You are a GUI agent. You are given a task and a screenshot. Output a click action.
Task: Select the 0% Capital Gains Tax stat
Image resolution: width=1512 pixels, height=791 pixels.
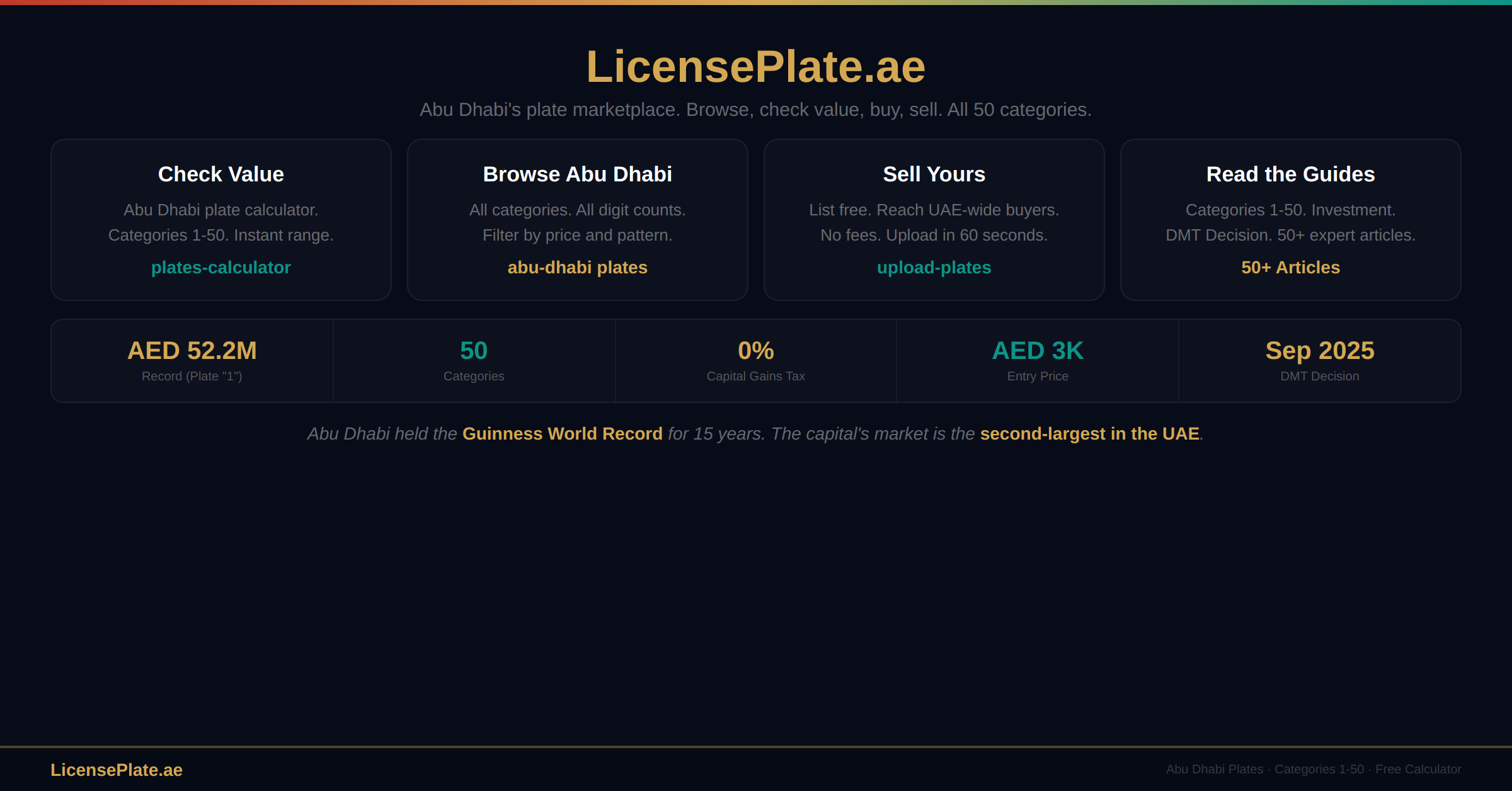point(755,351)
